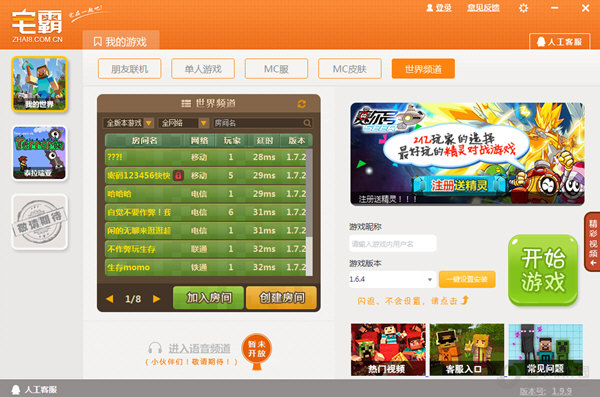Open the 朋友联机 tab
Screen dimensions: 600x397
tap(129, 69)
